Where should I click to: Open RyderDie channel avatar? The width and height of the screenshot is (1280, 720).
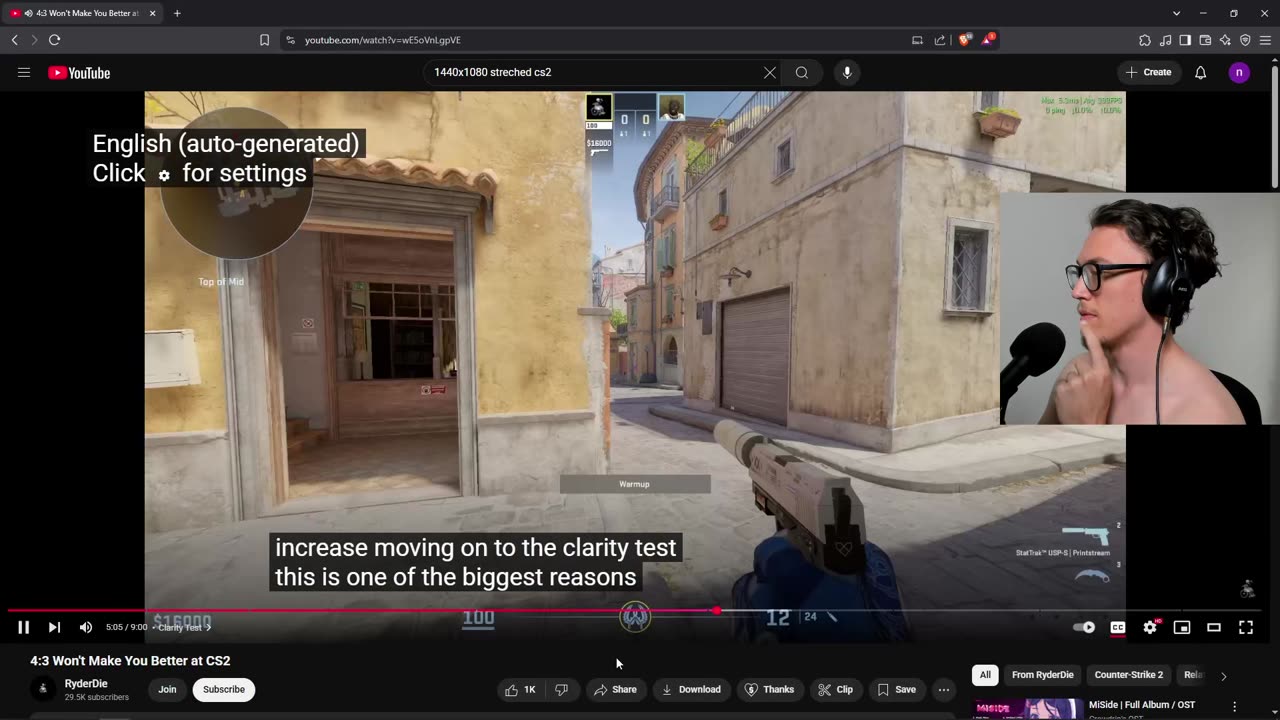pos(42,689)
